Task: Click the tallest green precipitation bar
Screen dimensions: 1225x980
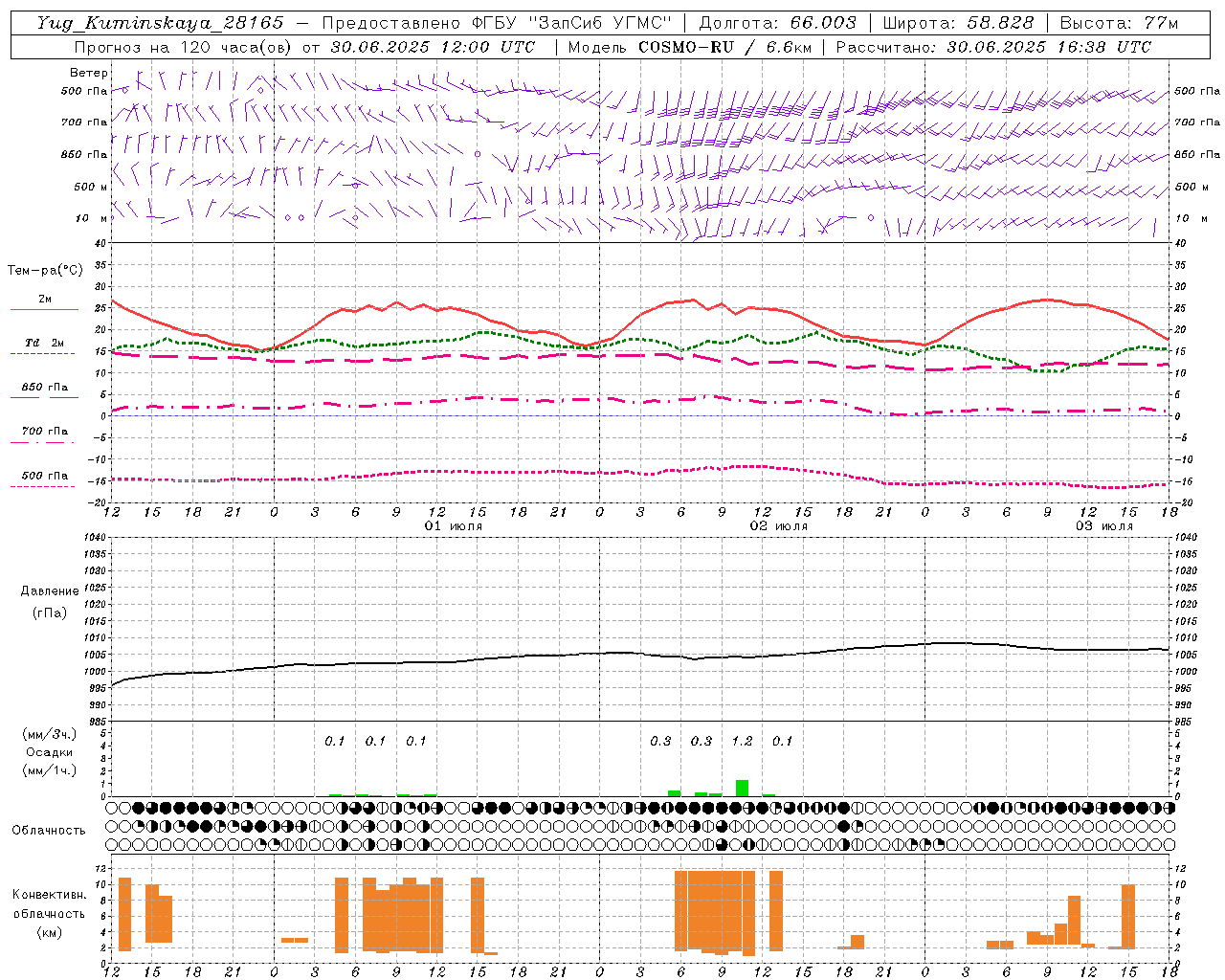Action: coord(742,788)
